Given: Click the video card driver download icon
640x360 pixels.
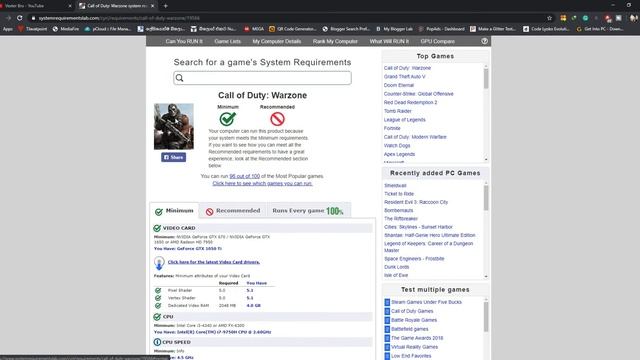Looking at the screenshot, I should click(x=159, y=262).
